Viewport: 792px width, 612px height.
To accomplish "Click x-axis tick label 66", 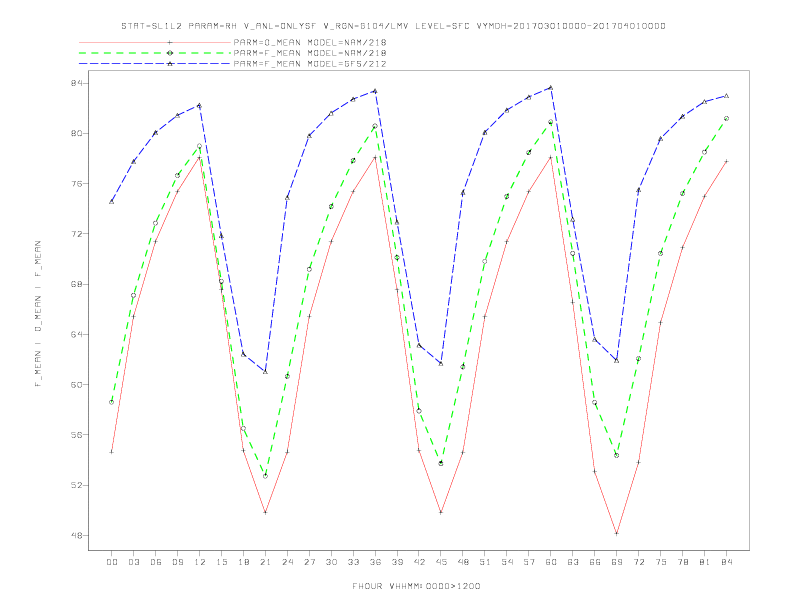I will tap(595, 562).
